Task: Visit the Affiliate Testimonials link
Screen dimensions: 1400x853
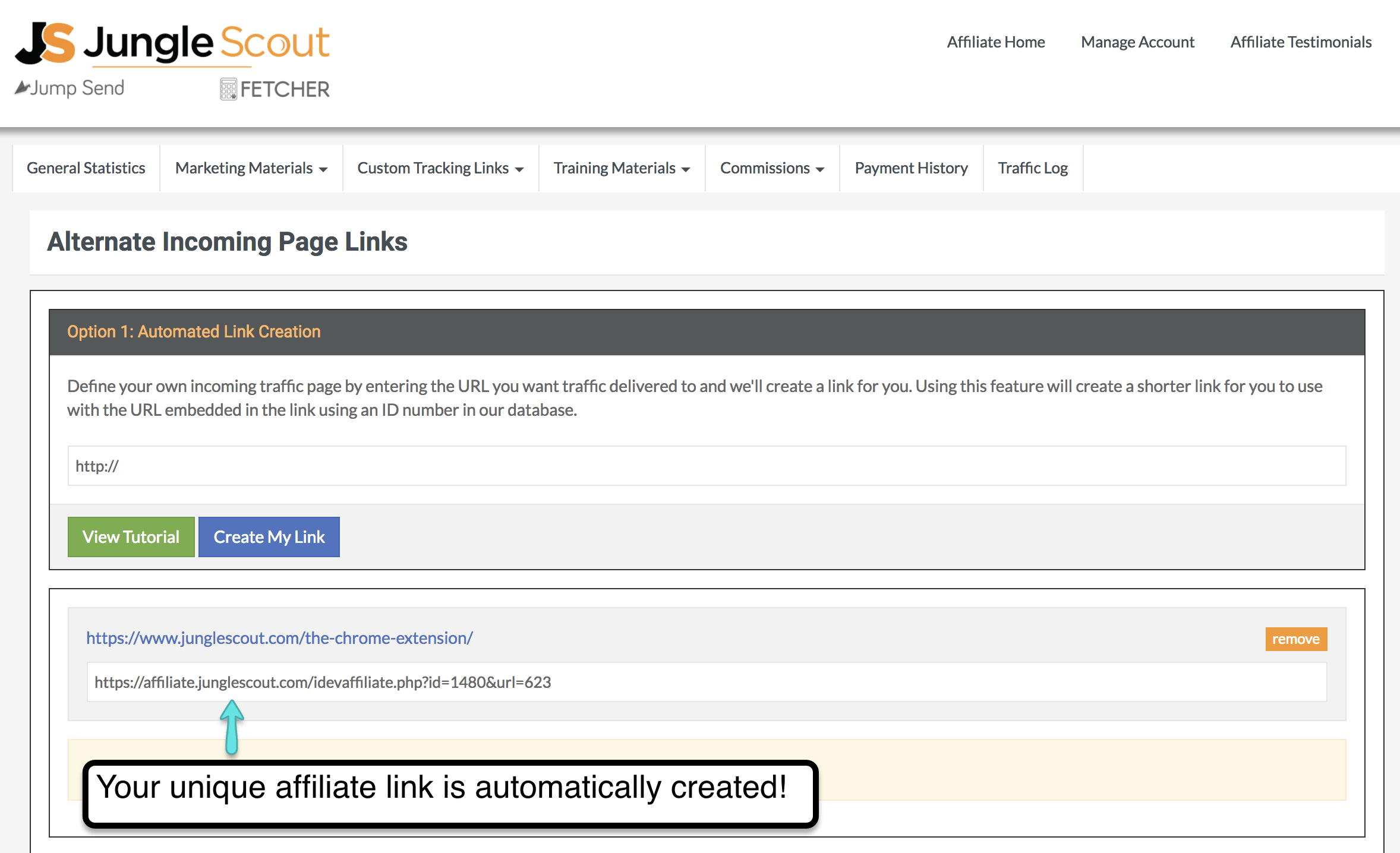Action: point(1300,42)
